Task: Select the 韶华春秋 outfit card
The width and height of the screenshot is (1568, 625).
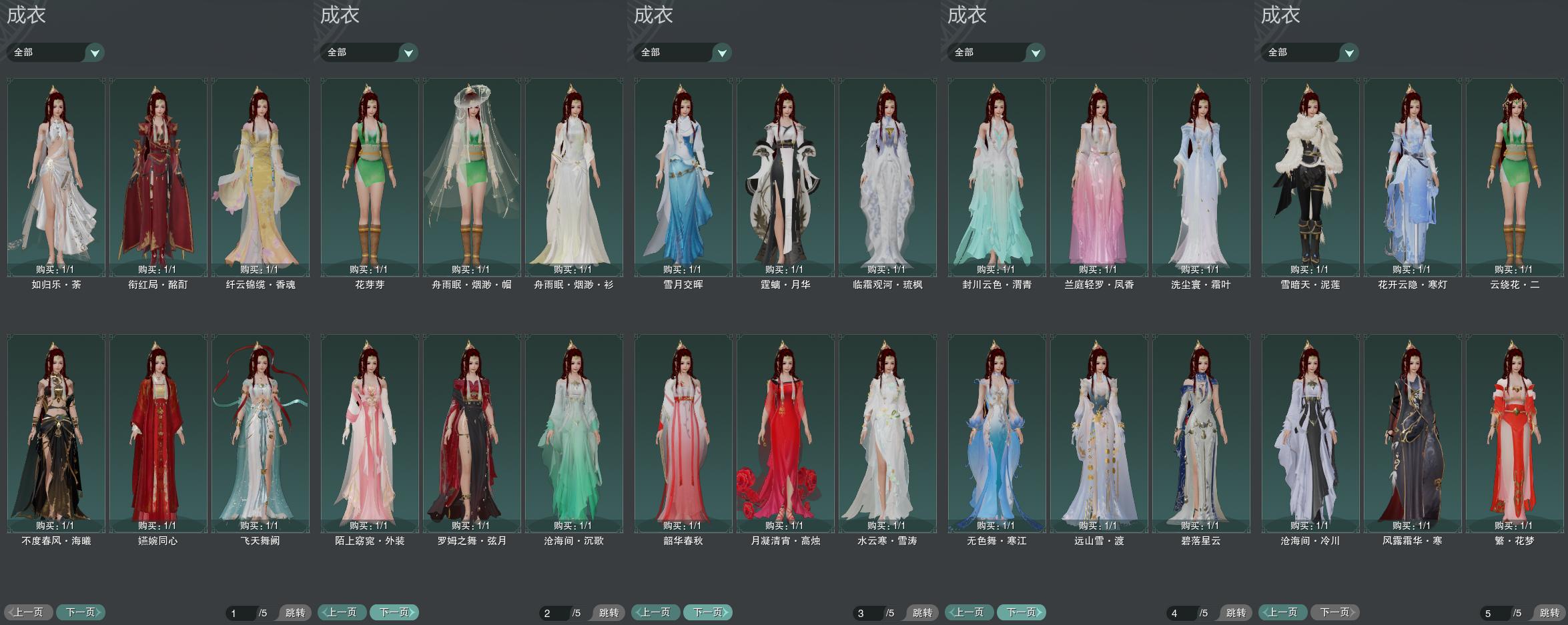Action: tap(683, 433)
